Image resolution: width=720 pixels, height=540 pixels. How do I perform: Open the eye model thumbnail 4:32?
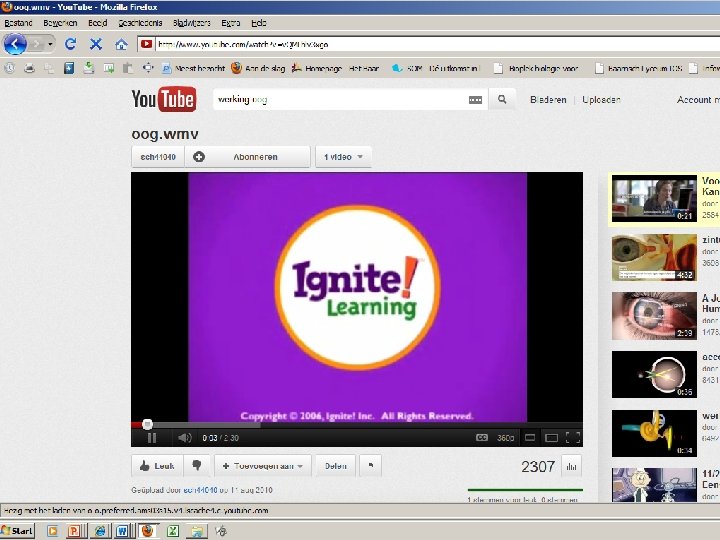tap(654, 257)
